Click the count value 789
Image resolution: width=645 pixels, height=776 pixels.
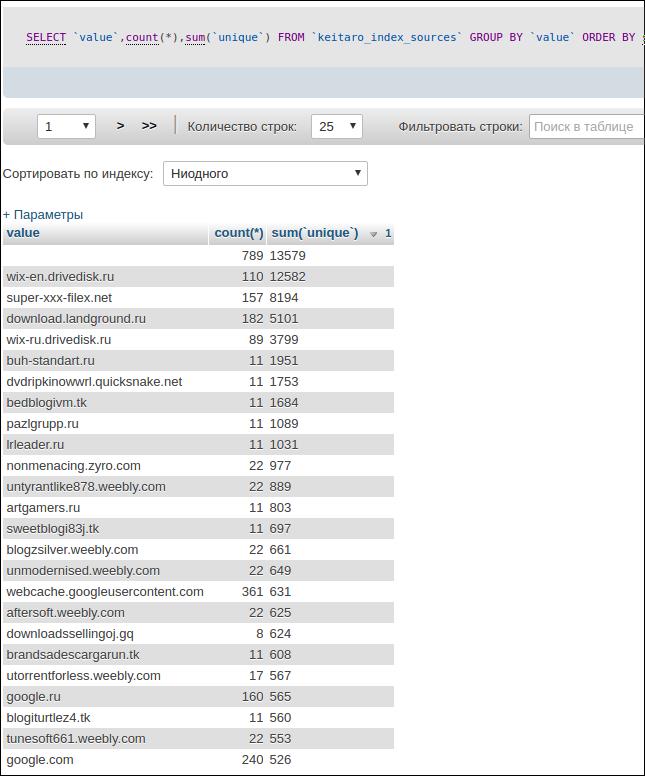tap(252, 256)
